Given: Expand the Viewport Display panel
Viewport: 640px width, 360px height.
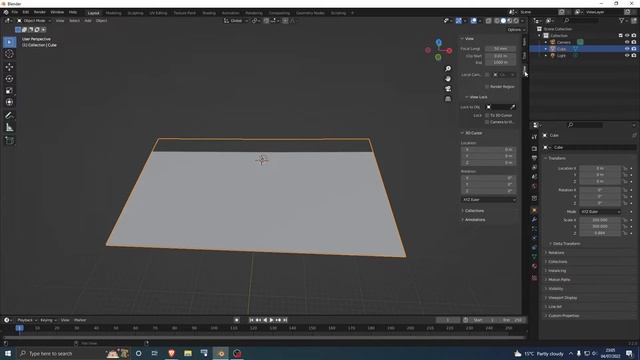Looking at the screenshot, I should point(562,298).
